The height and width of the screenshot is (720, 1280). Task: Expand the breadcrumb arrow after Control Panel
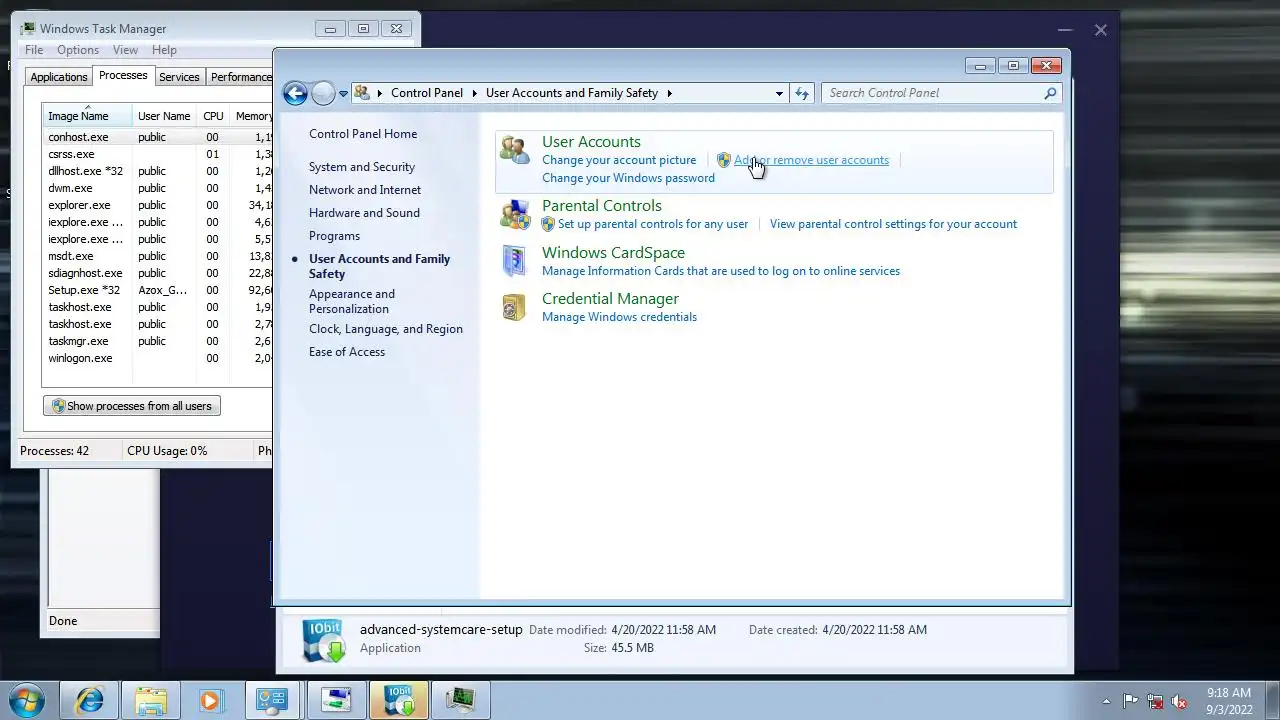tap(475, 93)
